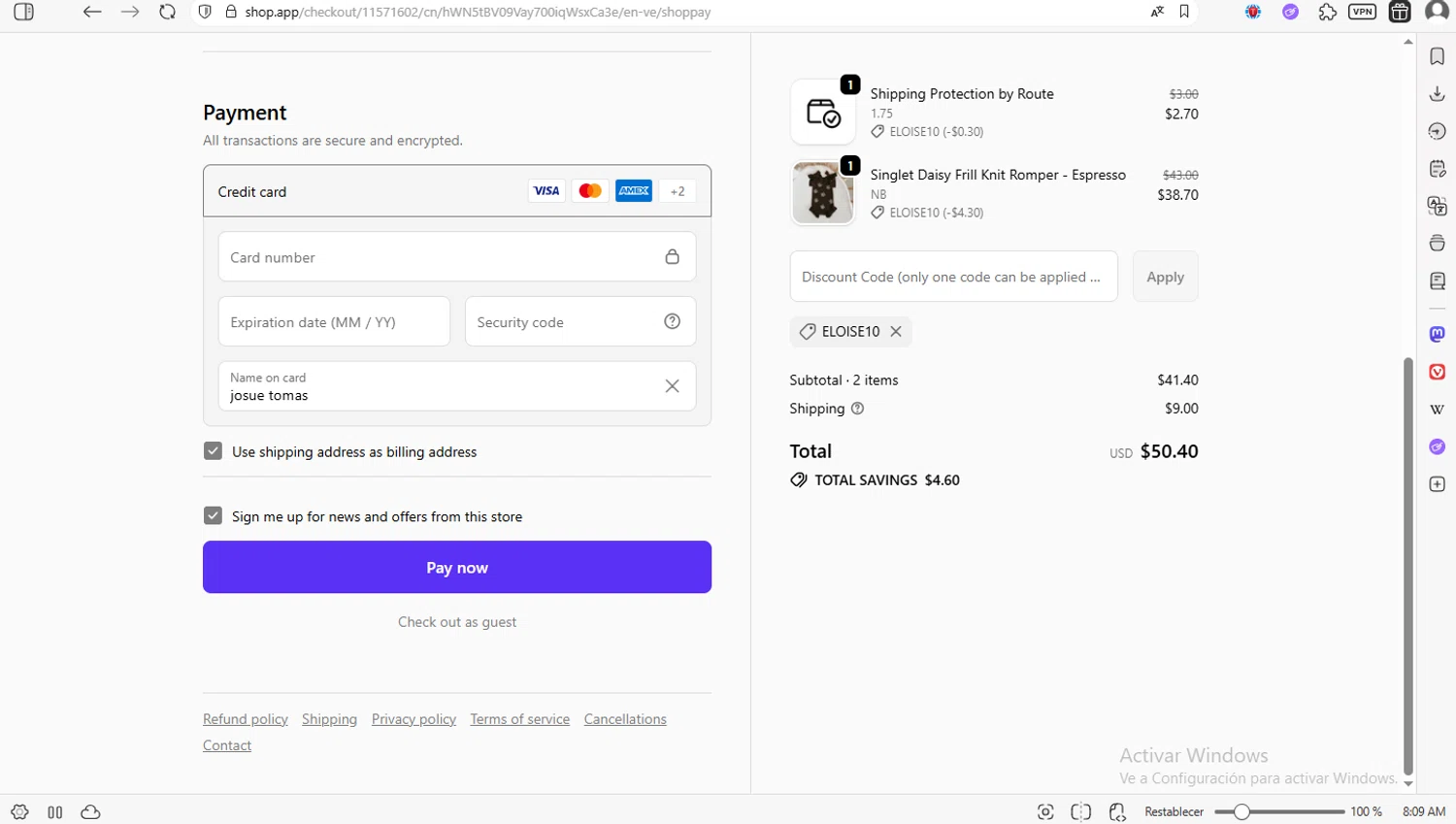Open the Shipping policy link in the footer
The height and width of the screenshot is (824, 1456).
click(329, 719)
